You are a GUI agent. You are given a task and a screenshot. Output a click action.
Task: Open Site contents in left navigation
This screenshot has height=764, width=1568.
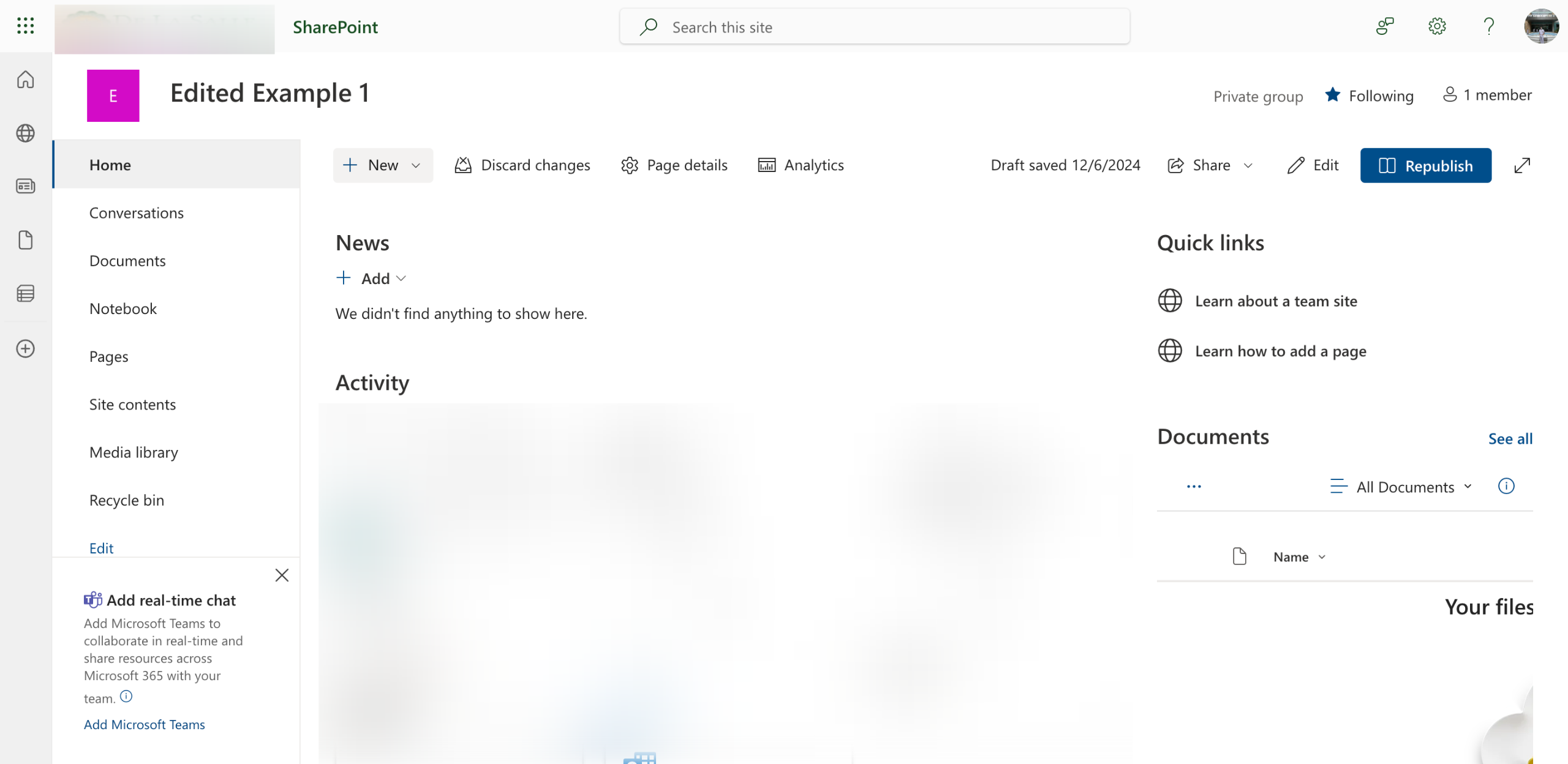coord(132,405)
